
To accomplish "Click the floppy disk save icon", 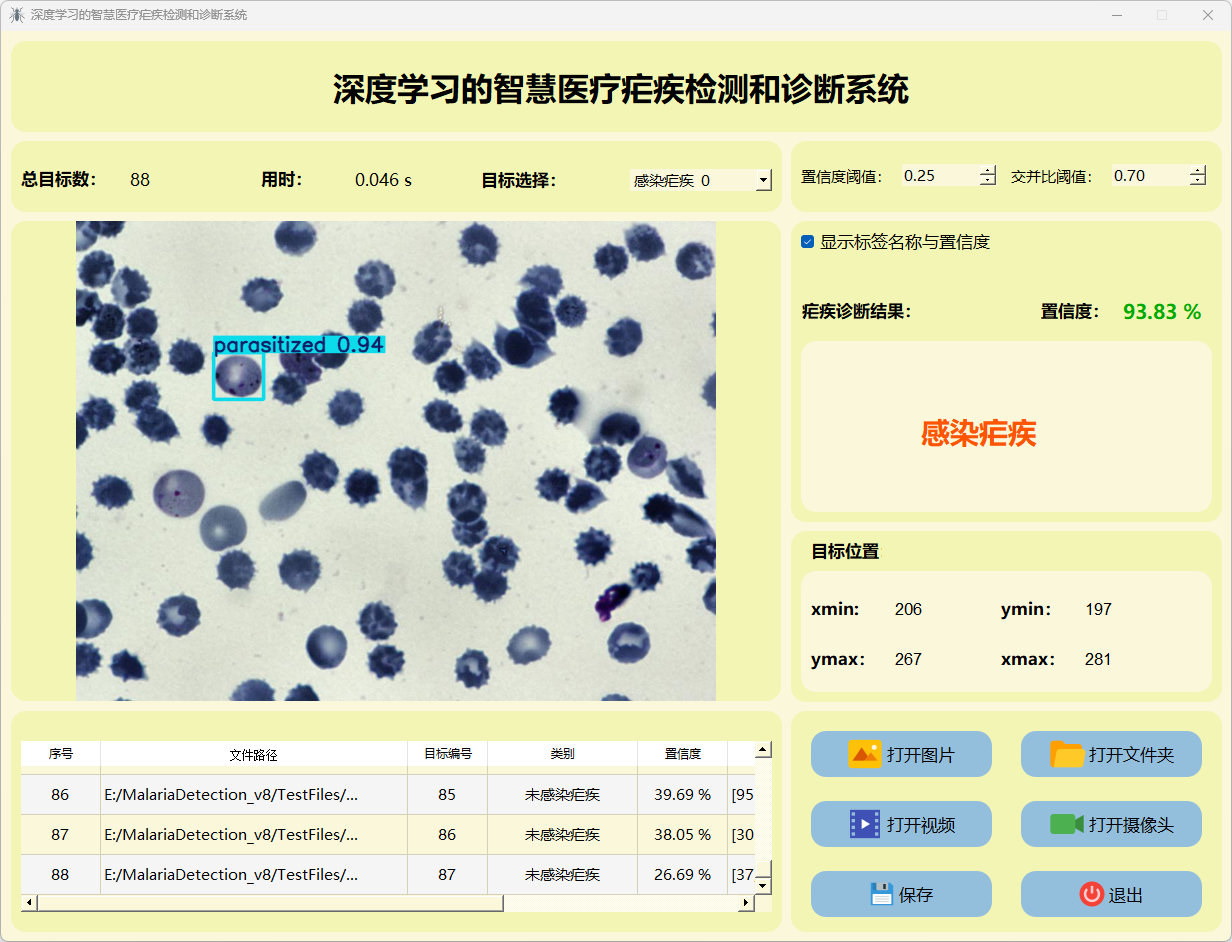I will coord(881,894).
